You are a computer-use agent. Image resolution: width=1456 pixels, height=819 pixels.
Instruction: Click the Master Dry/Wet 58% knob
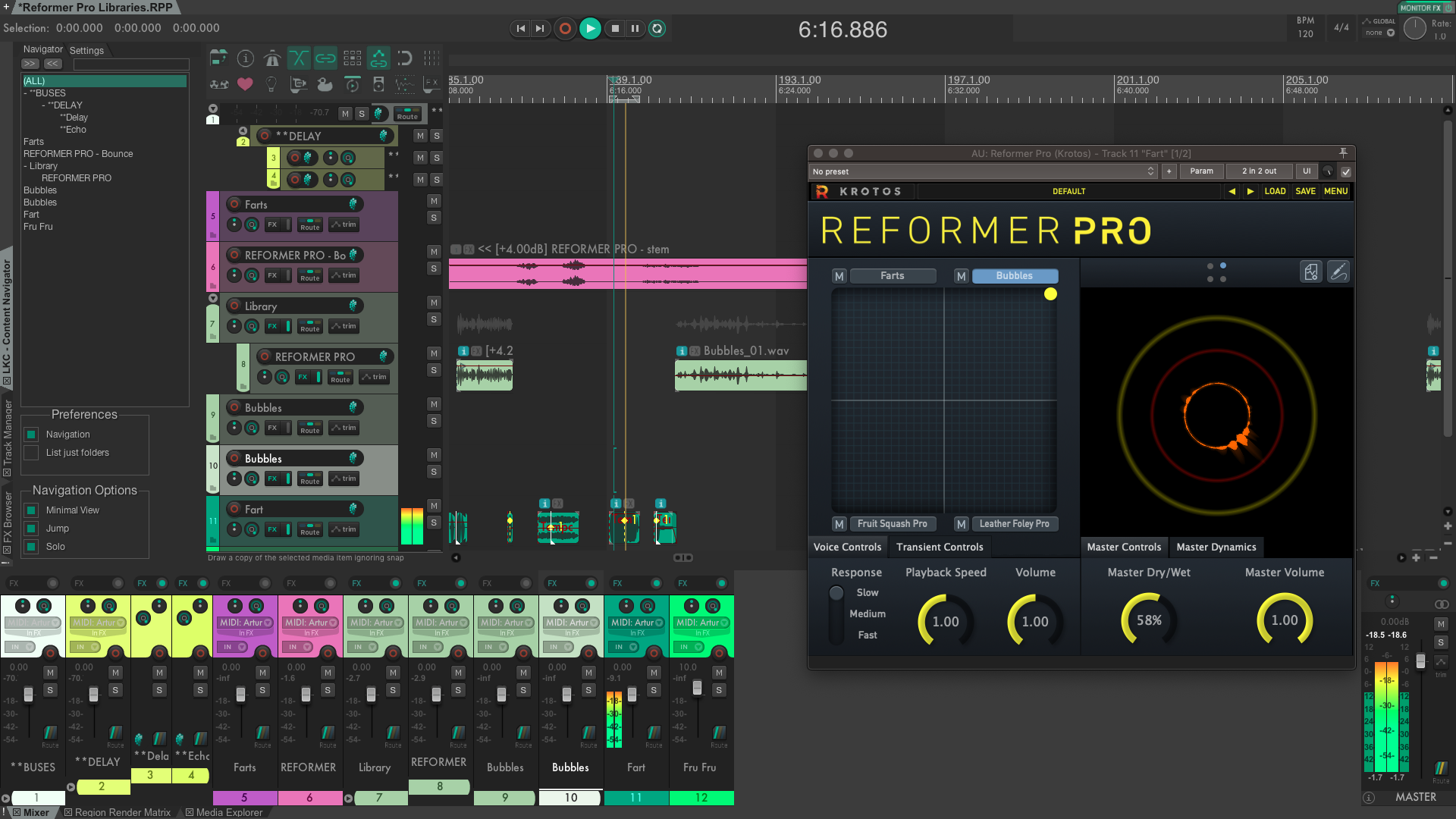pyautogui.click(x=1148, y=620)
